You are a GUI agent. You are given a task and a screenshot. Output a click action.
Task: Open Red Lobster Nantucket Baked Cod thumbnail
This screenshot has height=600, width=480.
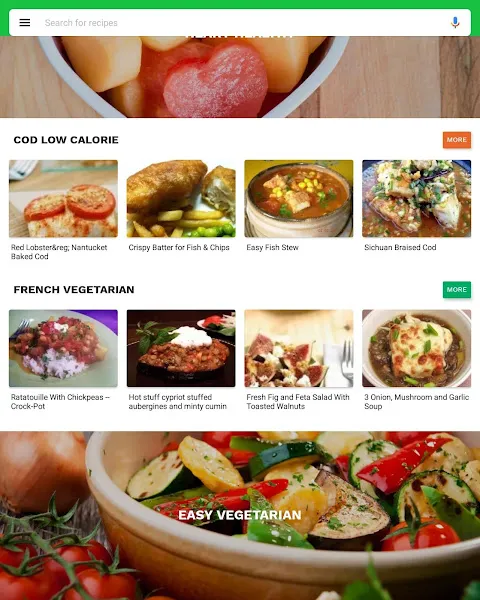tap(63, 199)
